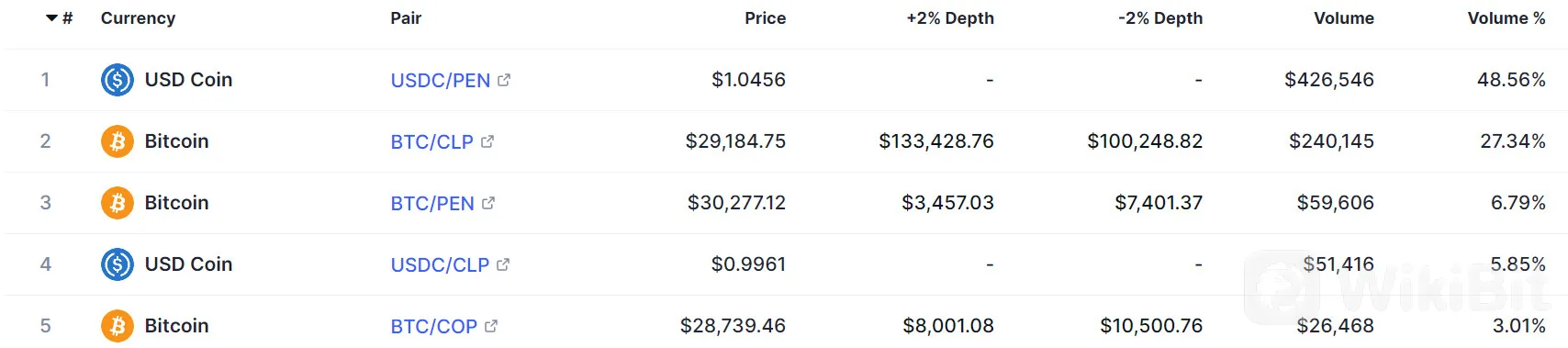The height and width of the screenshot is (348, 1568).
Task: Click the Volume column header
Action: coord(1344,18)
